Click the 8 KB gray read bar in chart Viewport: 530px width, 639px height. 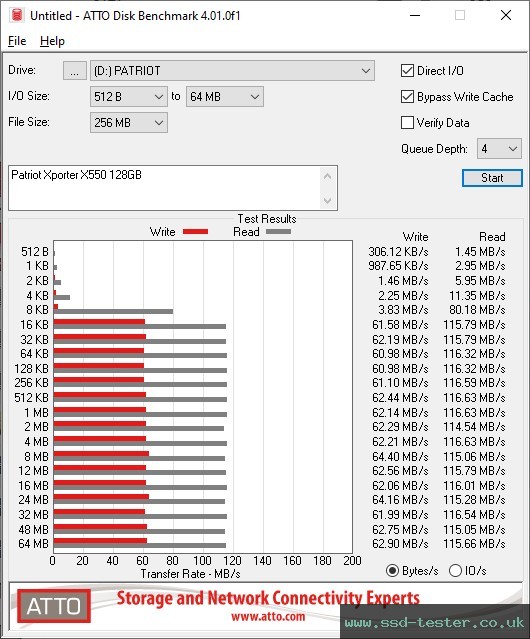(x=113, y=311)
